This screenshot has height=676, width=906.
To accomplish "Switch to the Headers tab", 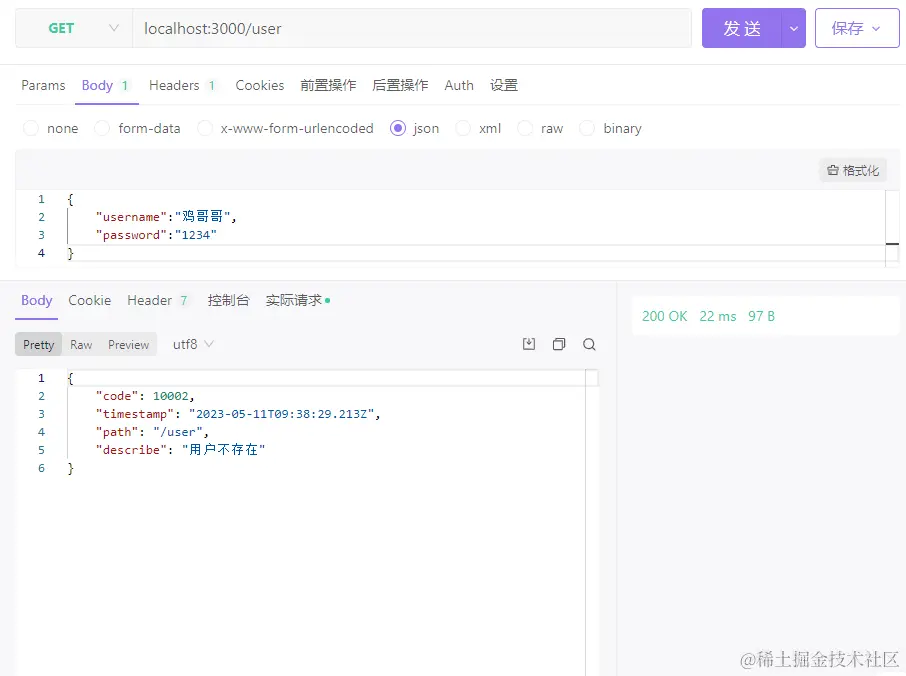I will (173, 86).
